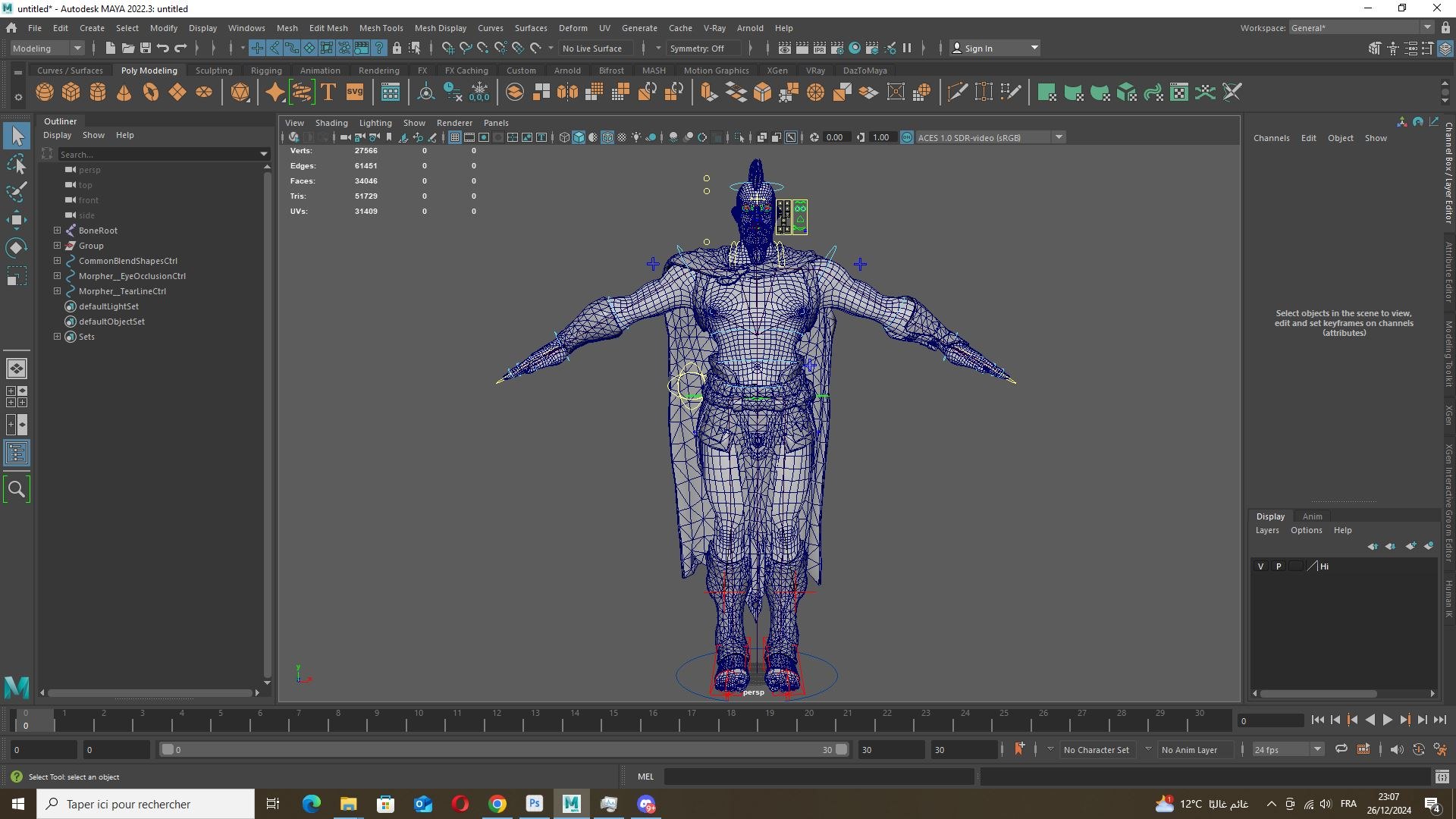This screenshot has height=819, width=1456.
Task: Expand the Group node in Outliner
Action: click(x=57, y=245)
